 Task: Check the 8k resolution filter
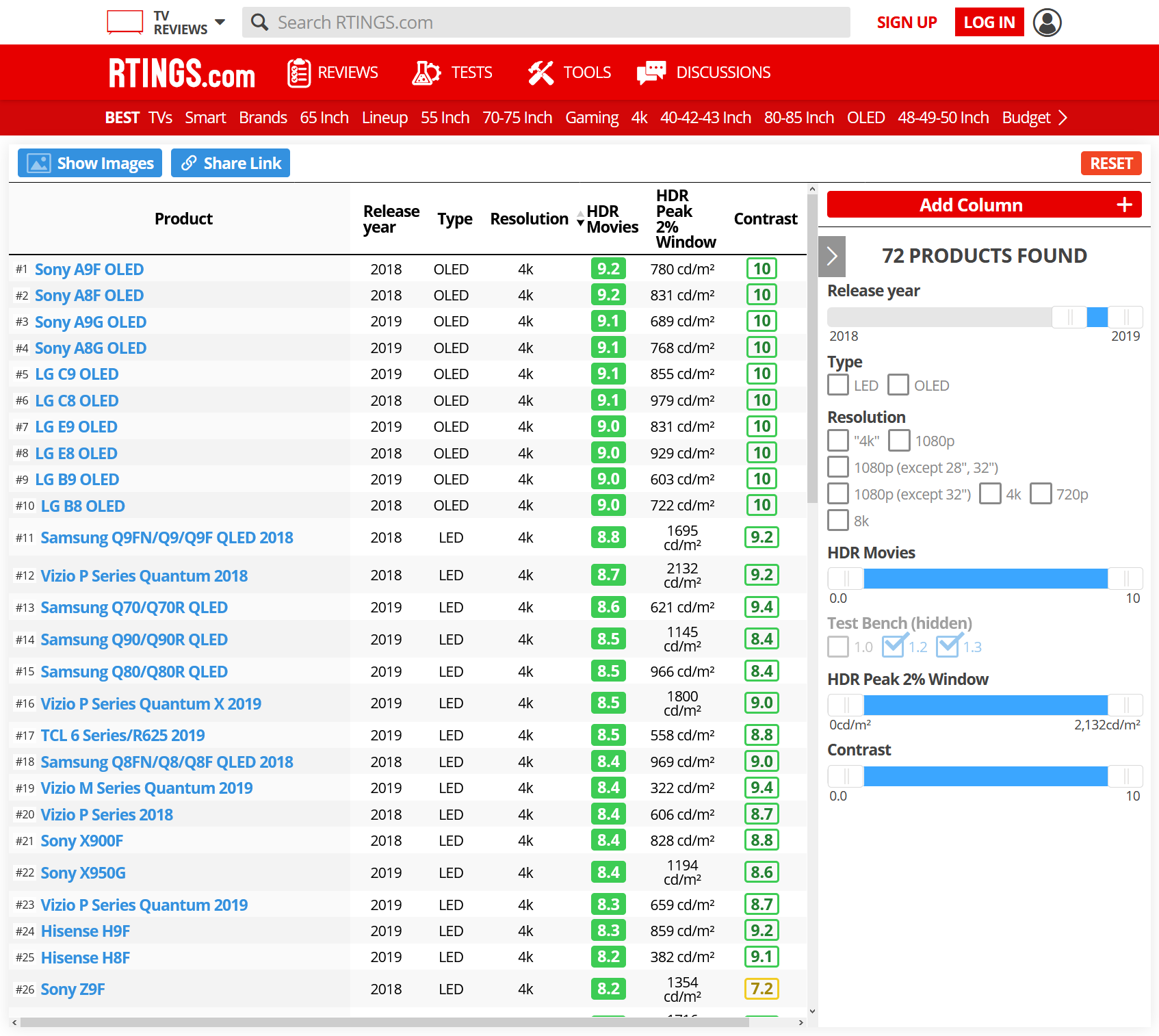pos(838,521)
